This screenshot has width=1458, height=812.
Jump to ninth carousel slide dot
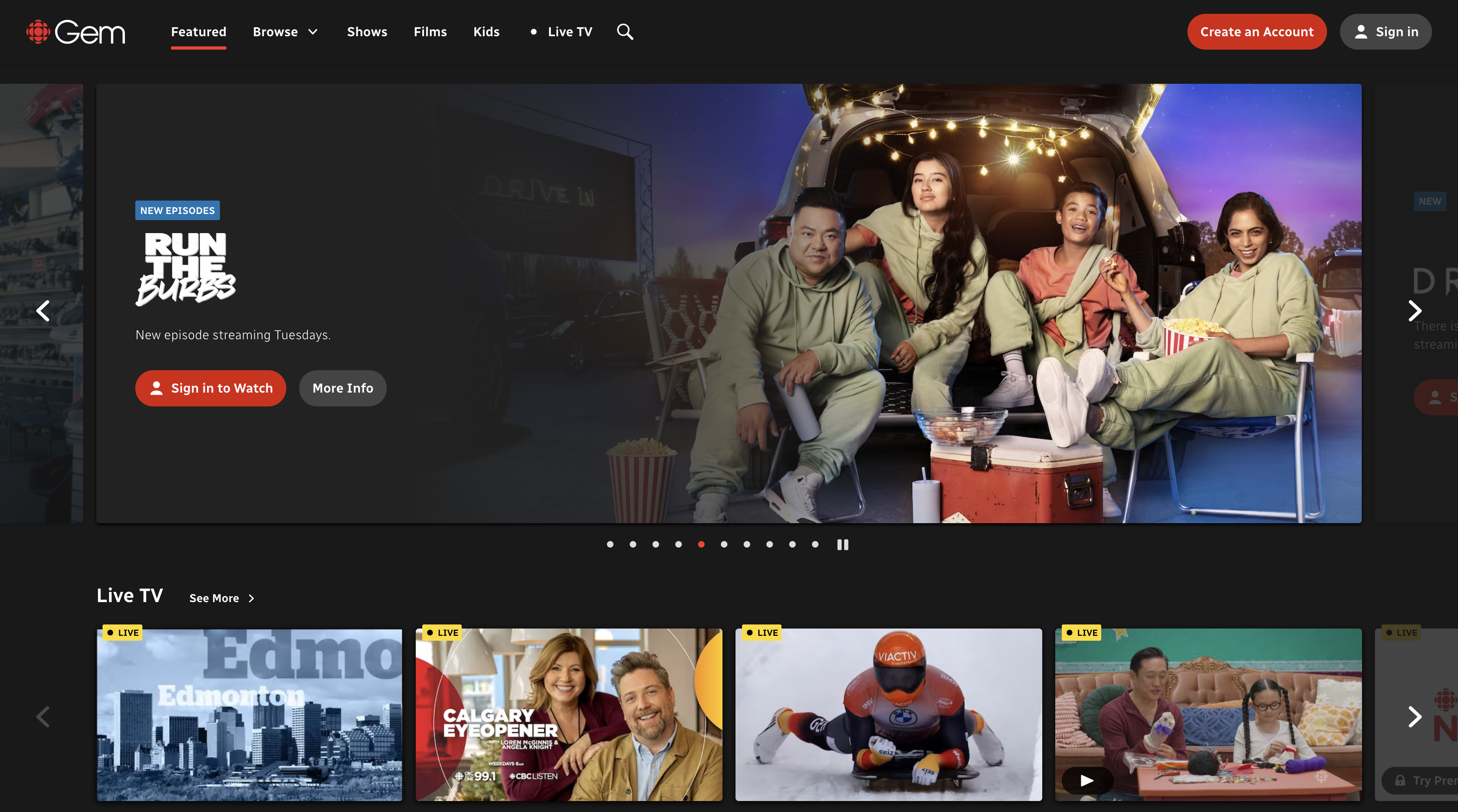tap(792, 544)
